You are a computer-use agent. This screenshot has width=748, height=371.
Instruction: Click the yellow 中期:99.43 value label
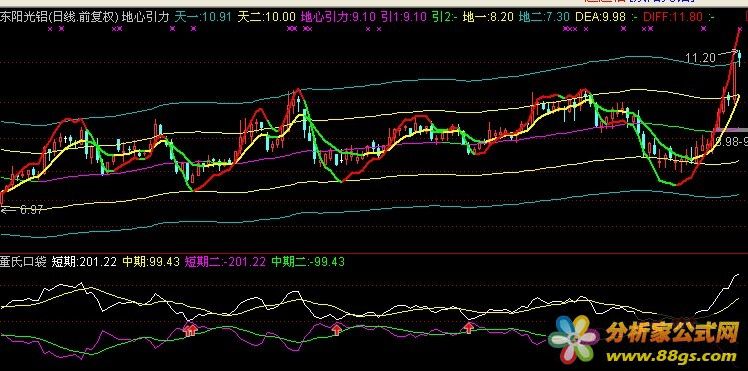(151, 262)
